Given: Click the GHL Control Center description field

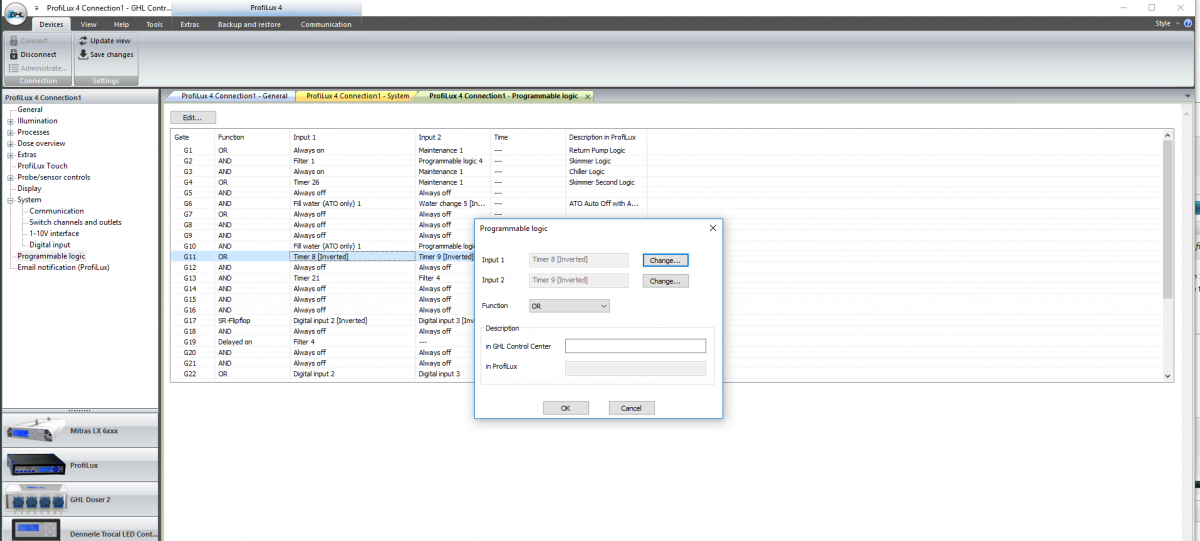Looking at the screenshot, I should 635,346.
